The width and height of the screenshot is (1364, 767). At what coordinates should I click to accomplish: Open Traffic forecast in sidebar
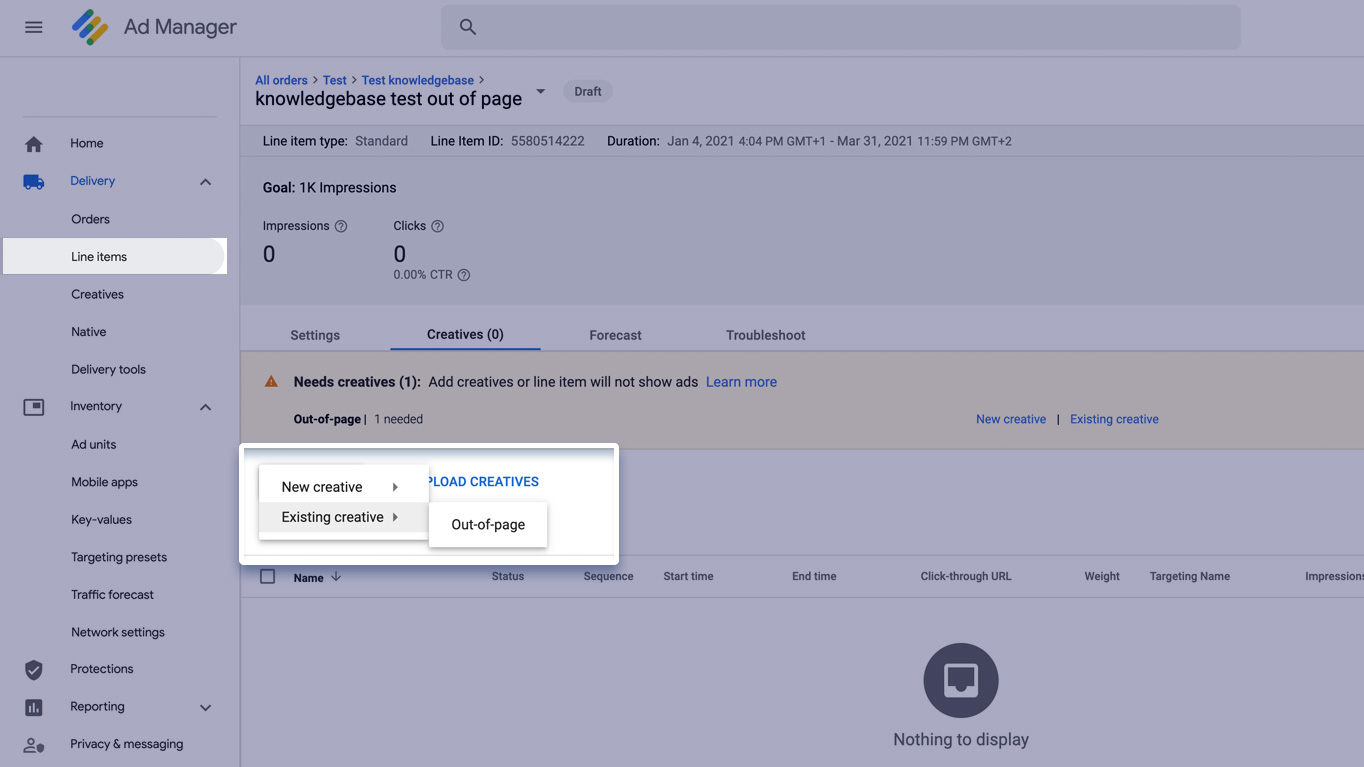[112, 594]
